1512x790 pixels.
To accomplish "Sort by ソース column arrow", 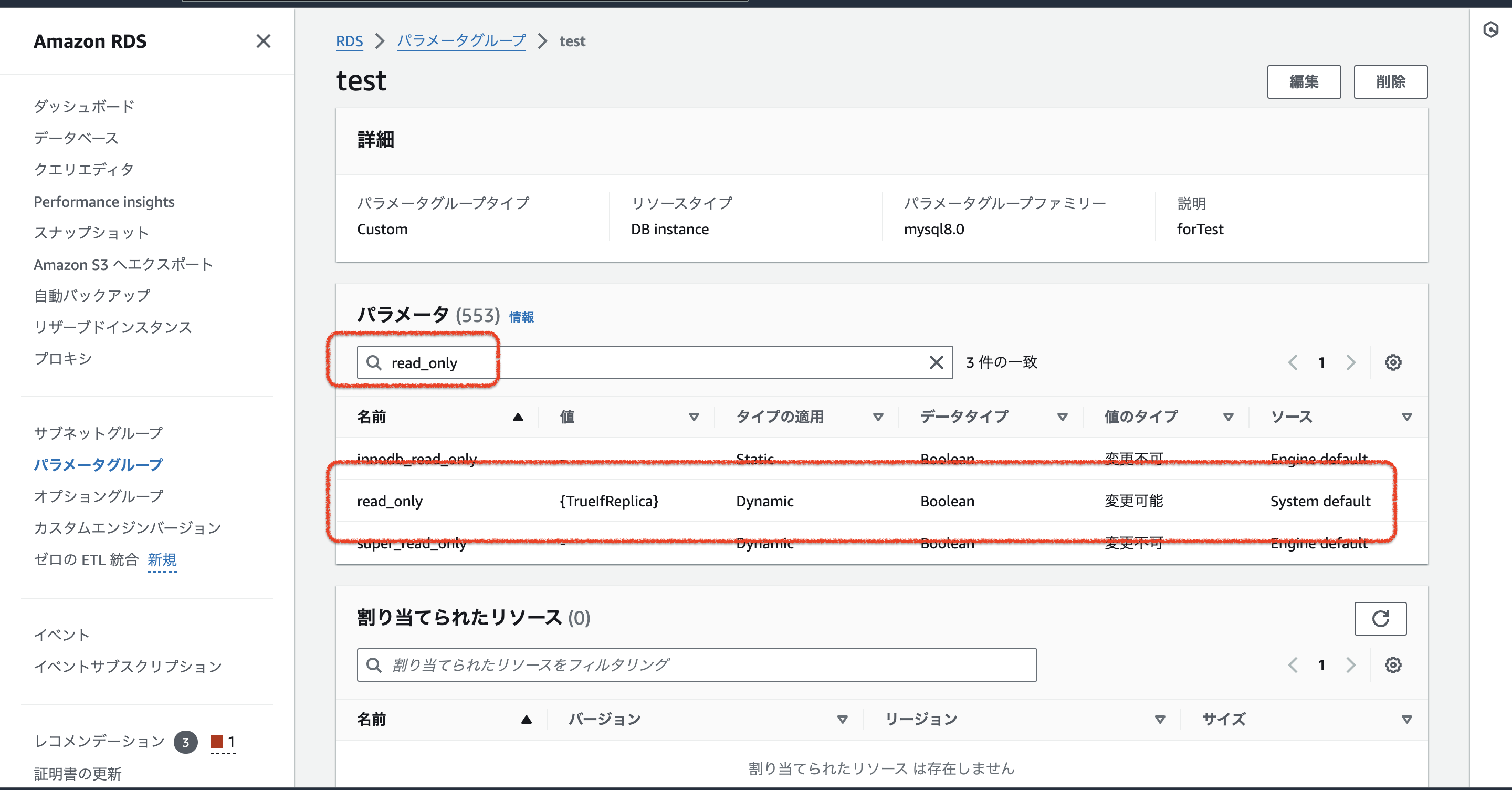I will pyautogui.click(x=1406, y=417).
